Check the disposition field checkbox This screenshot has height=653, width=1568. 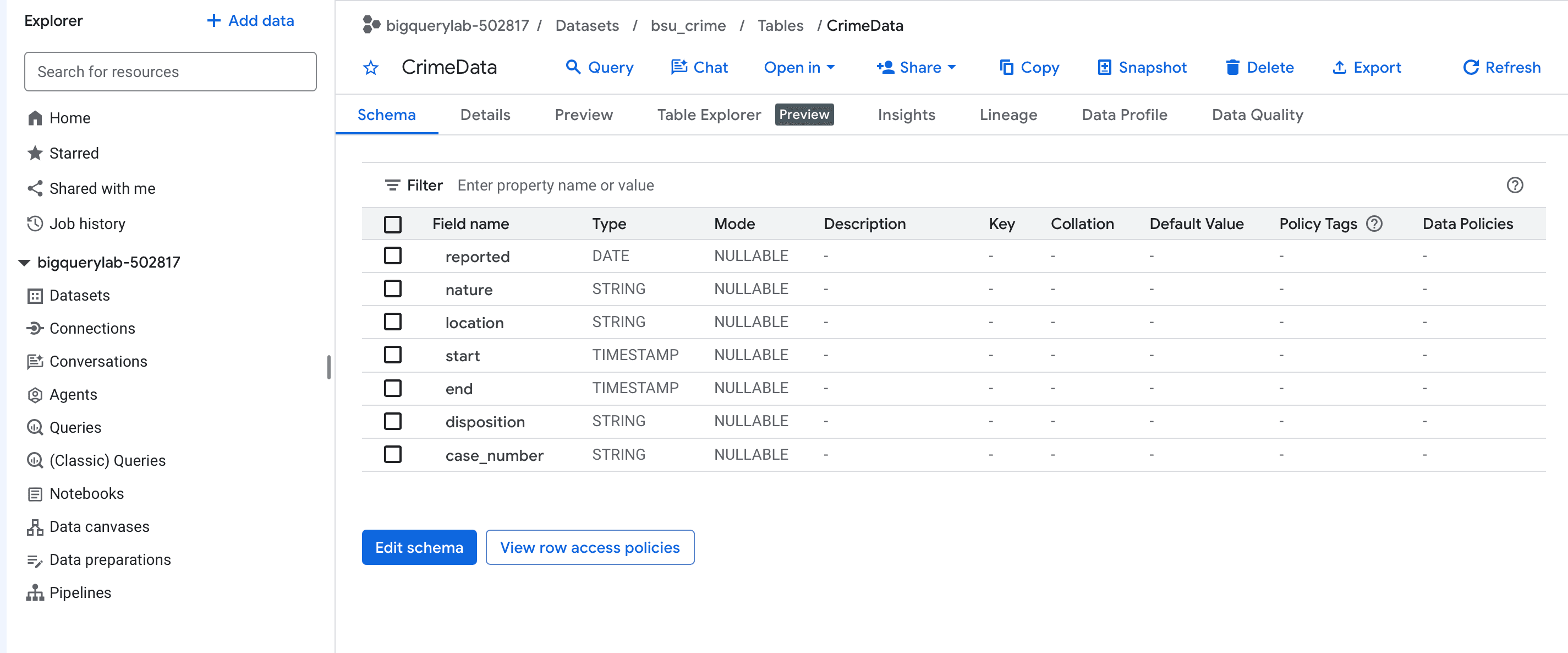point(393,421)
